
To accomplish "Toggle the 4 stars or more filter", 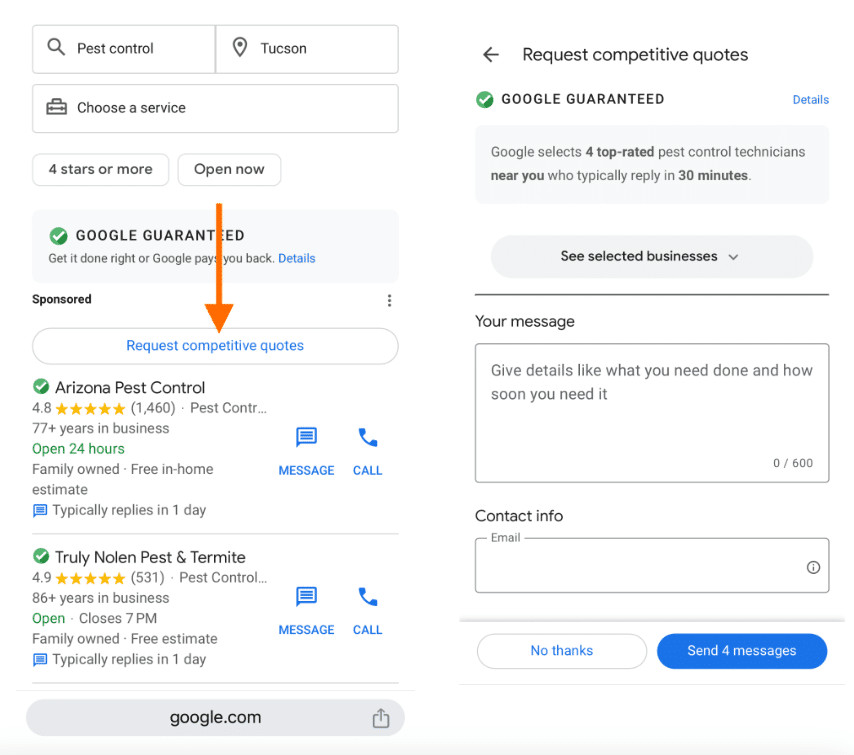I will coord(101,169).
